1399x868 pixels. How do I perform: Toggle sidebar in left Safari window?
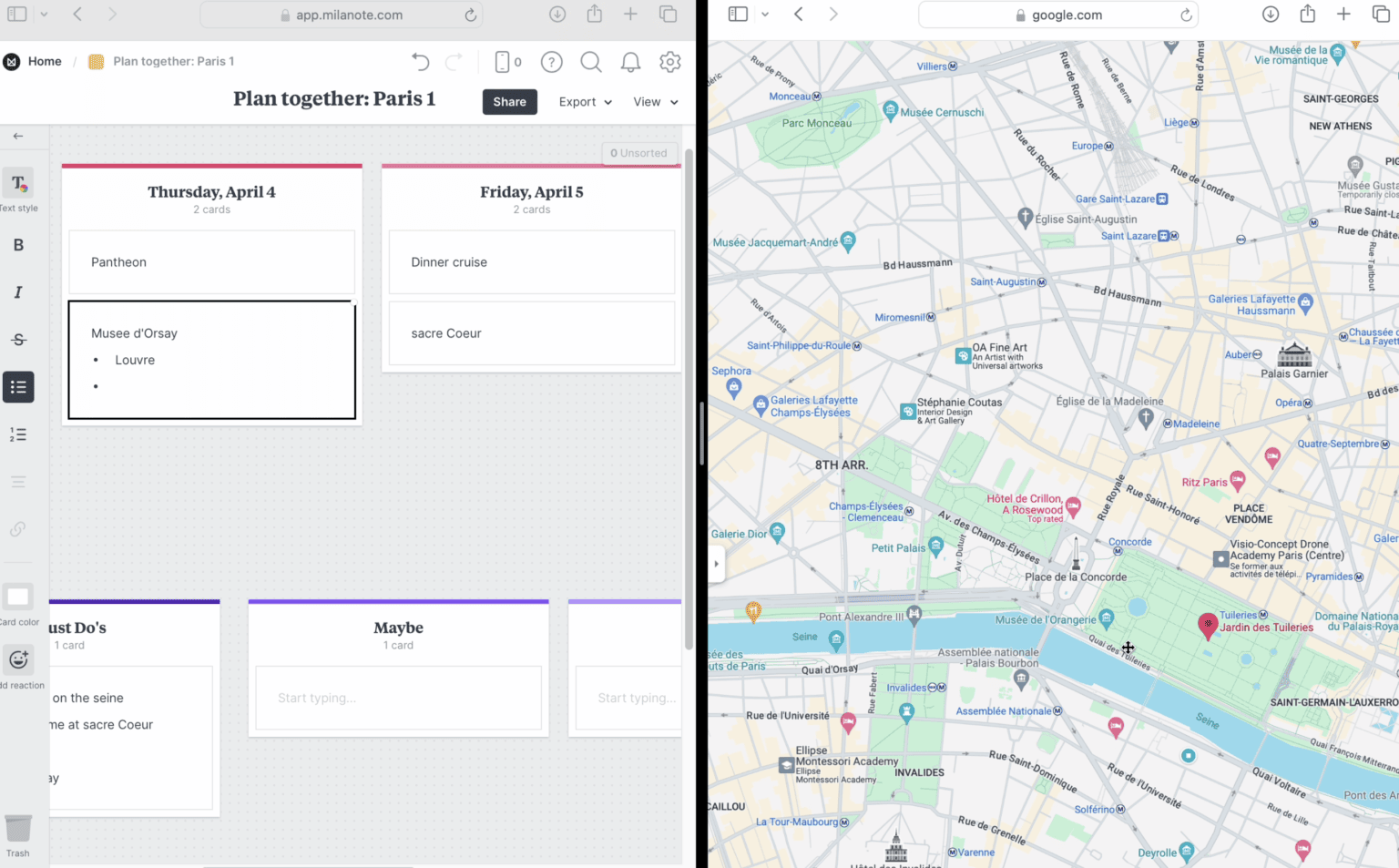(x=17, y=14)
